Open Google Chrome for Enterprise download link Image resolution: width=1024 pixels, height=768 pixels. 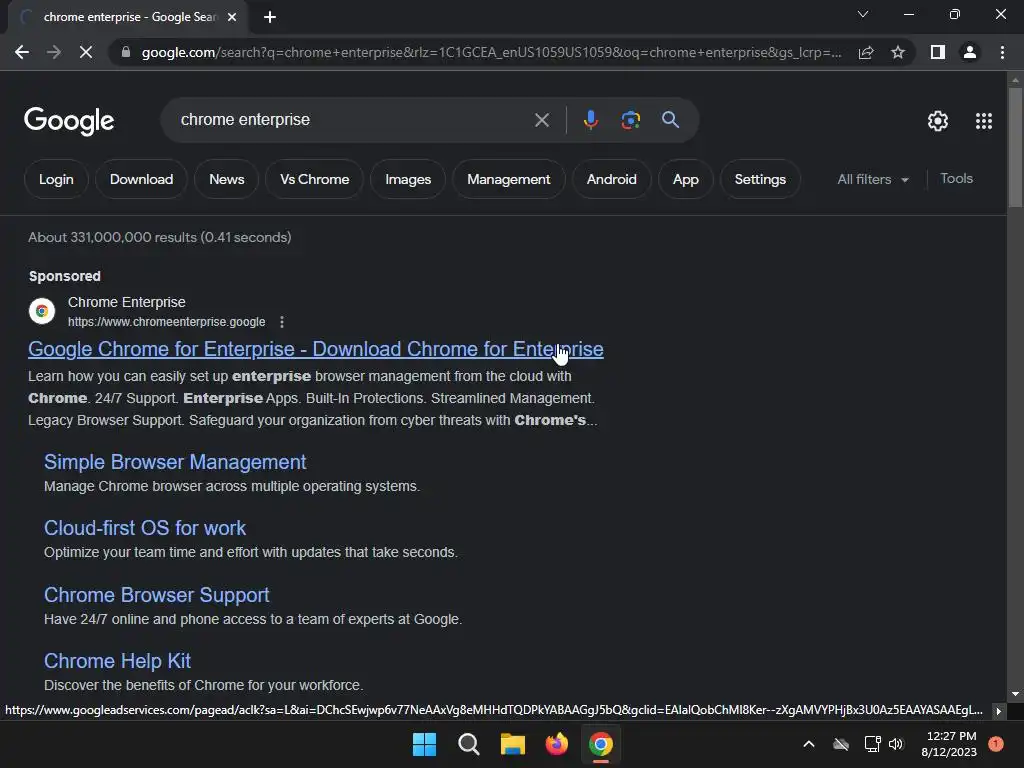pos(315,349)
